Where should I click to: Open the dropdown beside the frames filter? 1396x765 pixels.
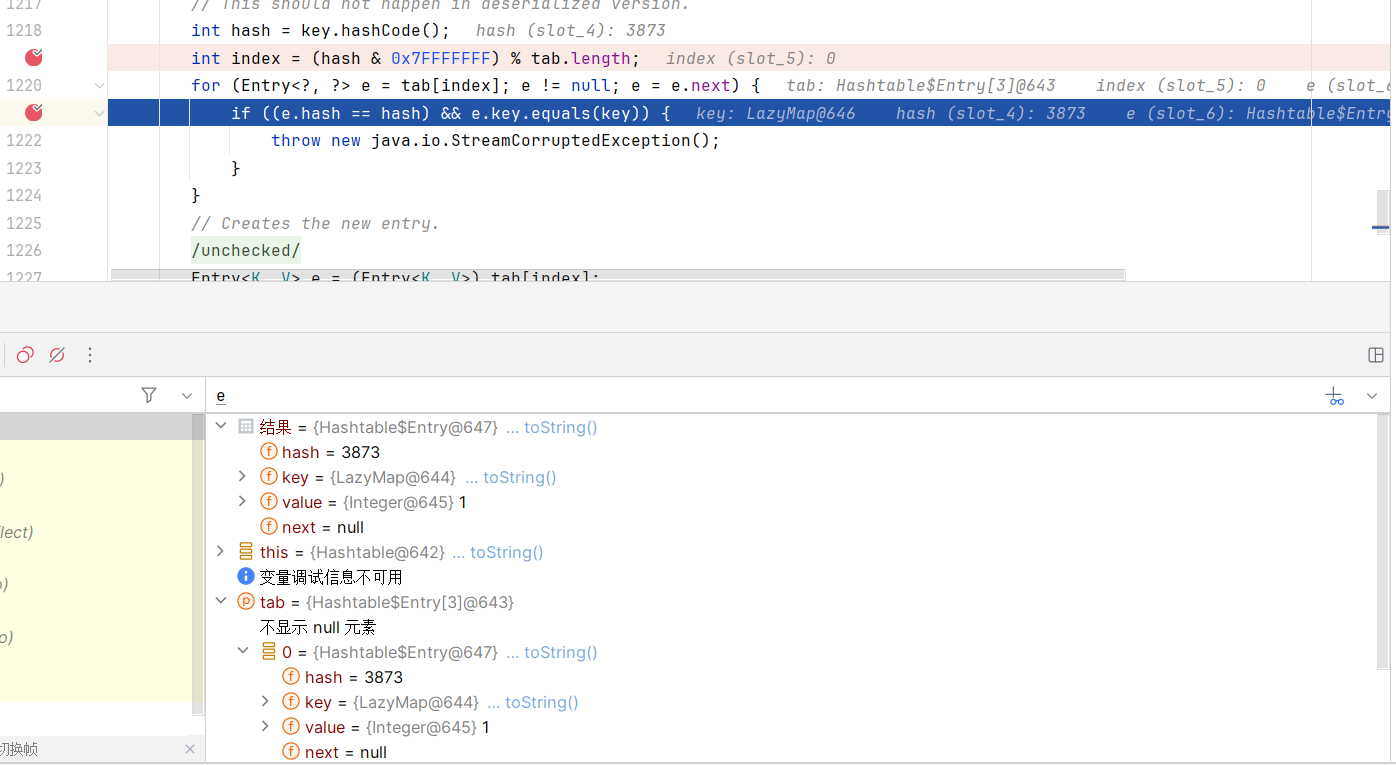coord(186,396)
